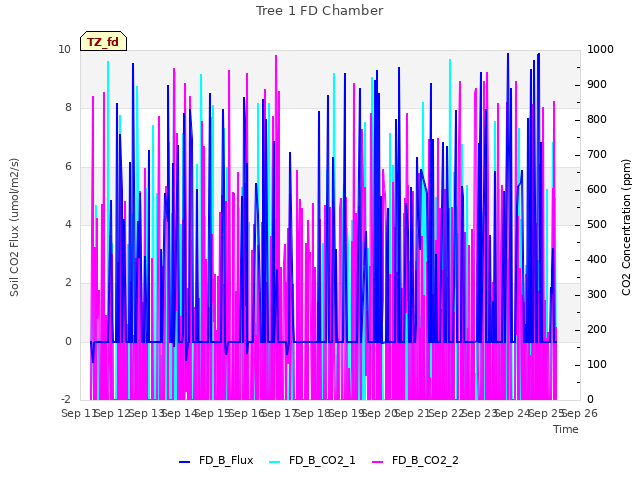This screenshot has width=640, height=480.
Task: Click the '6' left axis tick label
Action: pos(68,166)
